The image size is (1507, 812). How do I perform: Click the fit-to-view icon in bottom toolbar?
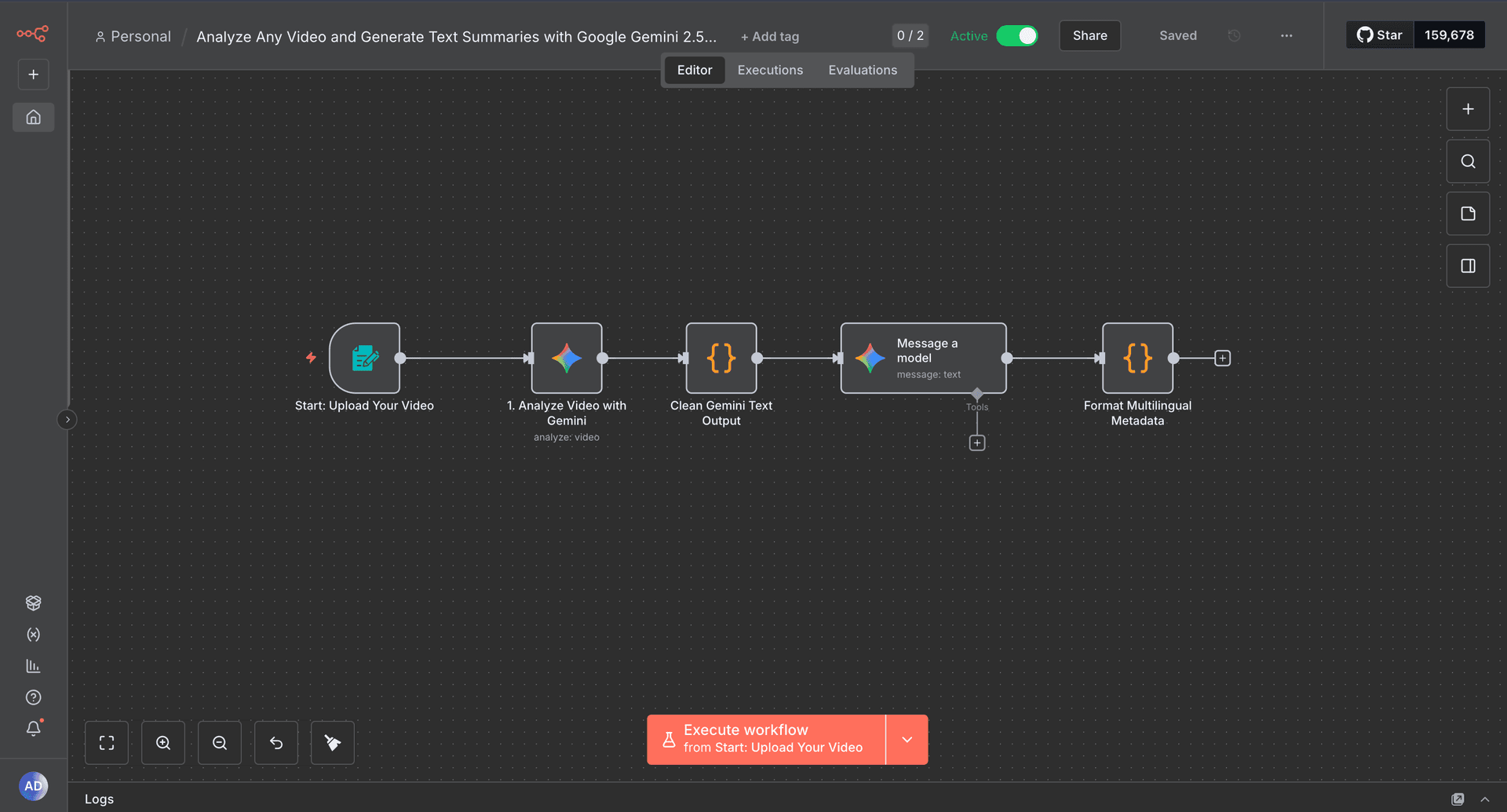click(x=106, y=742)
